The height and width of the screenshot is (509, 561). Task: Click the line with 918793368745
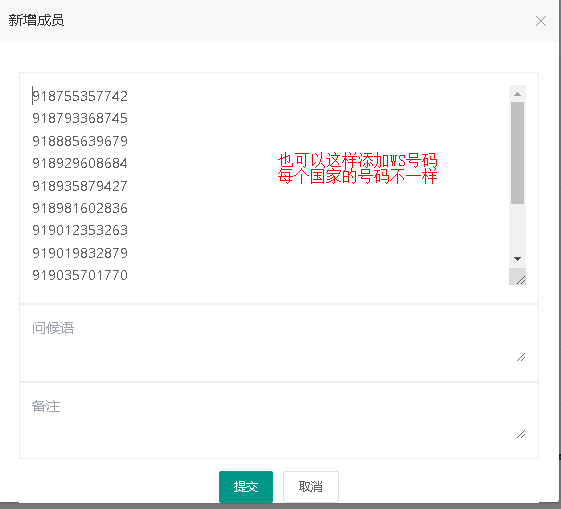point(80,118)
